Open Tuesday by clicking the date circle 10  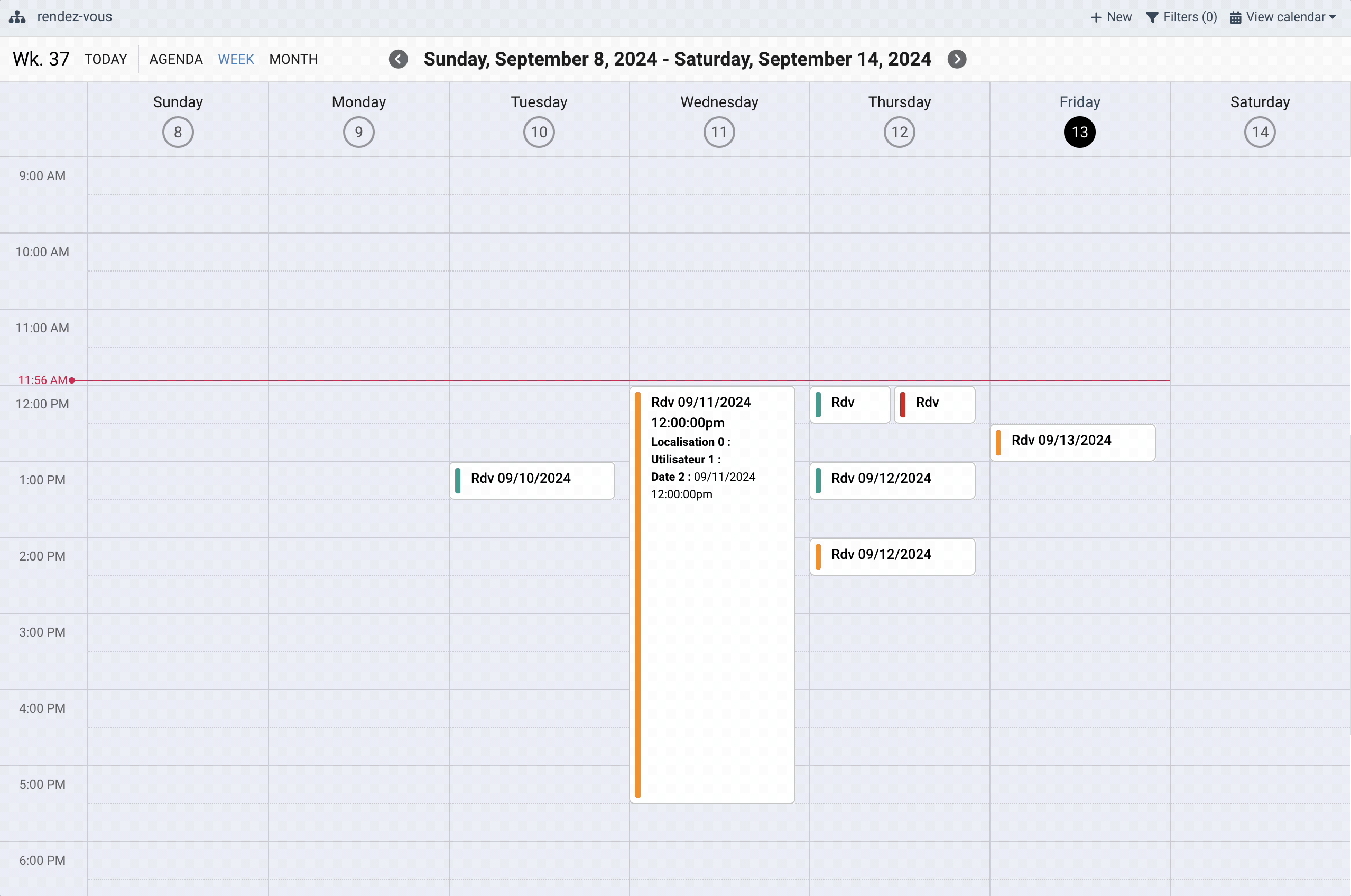[538, 132]
